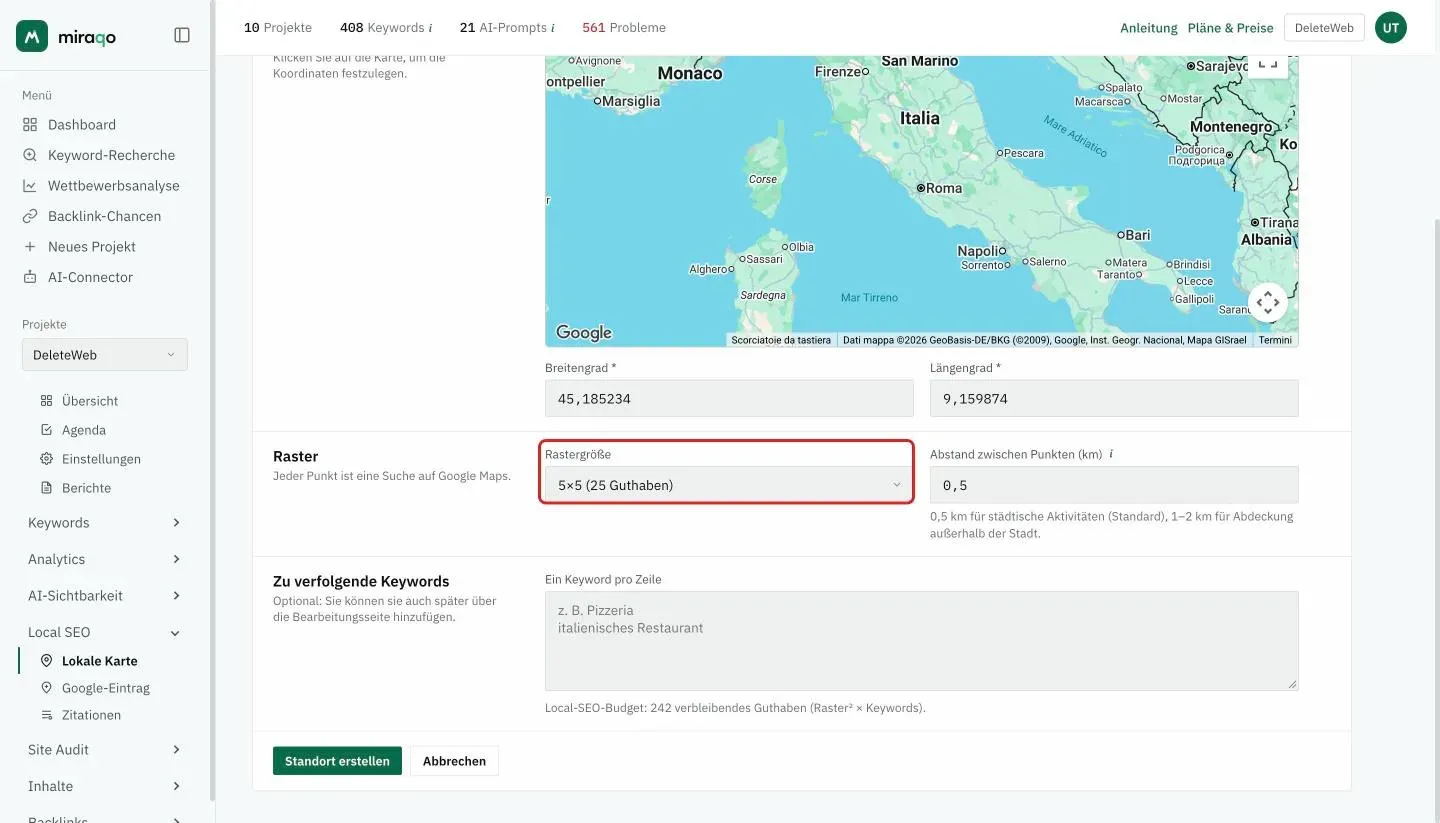Click the Abstand zwischen Punkten input
The image size is (1440, 823).
tap(1114, 485)
